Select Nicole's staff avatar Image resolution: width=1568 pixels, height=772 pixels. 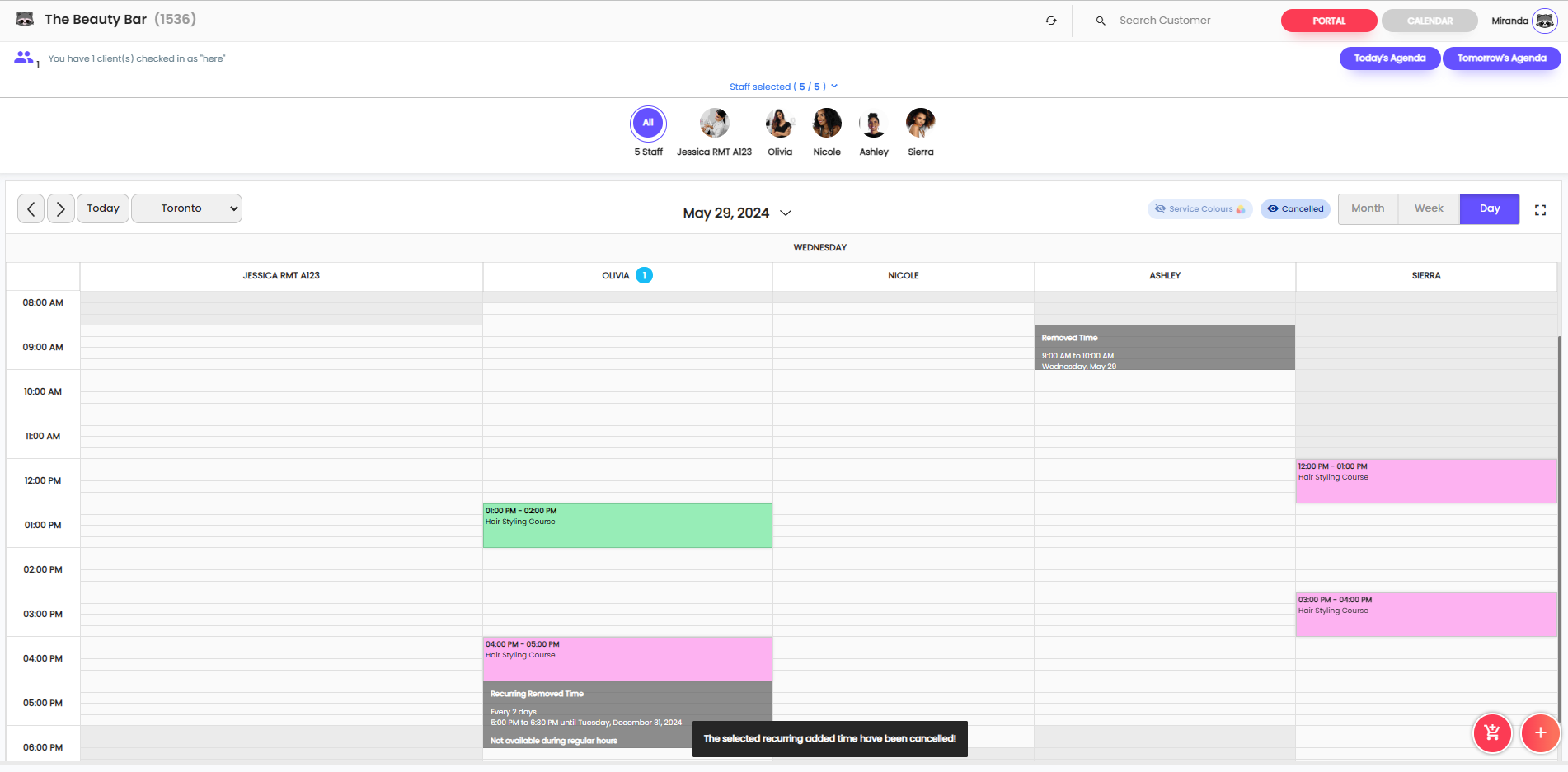(827, 123)
